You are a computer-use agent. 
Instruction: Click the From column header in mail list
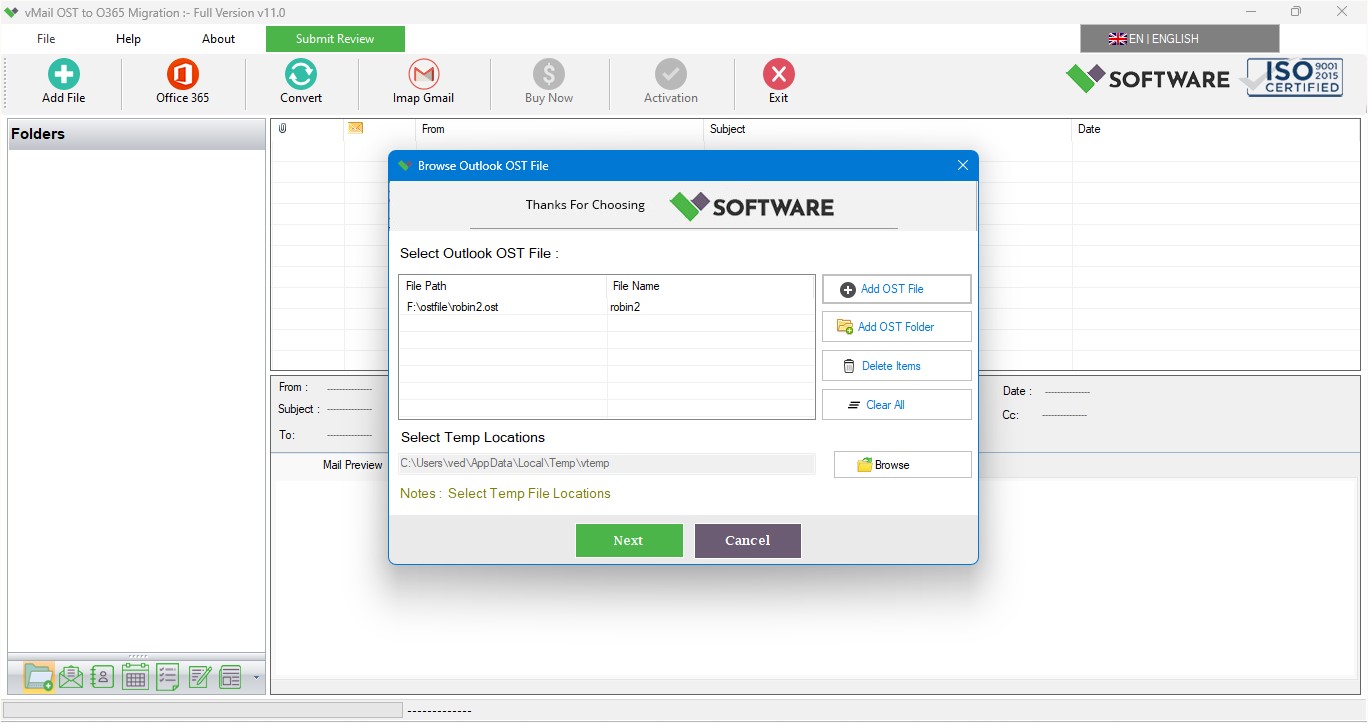(x=559, y=129)
